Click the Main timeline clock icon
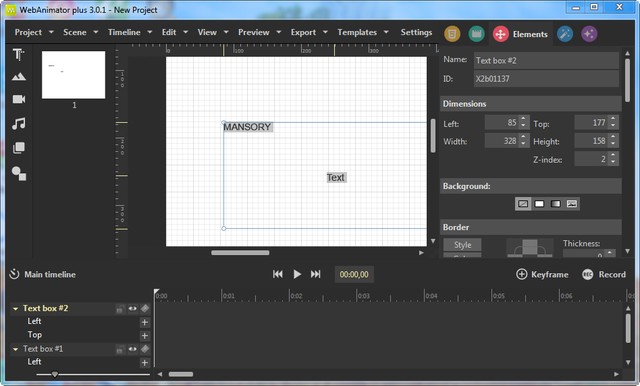The height and width of the screenshot is (386, 640). point(14,274)
